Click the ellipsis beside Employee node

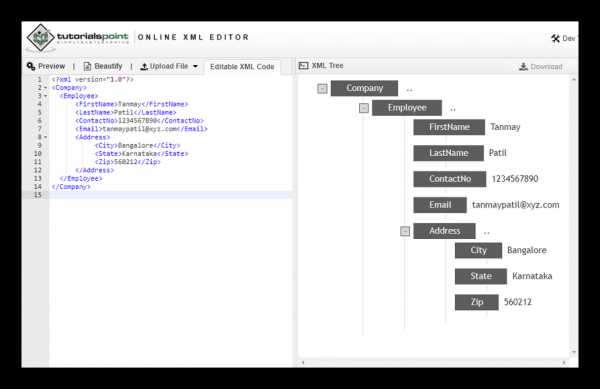453,109
